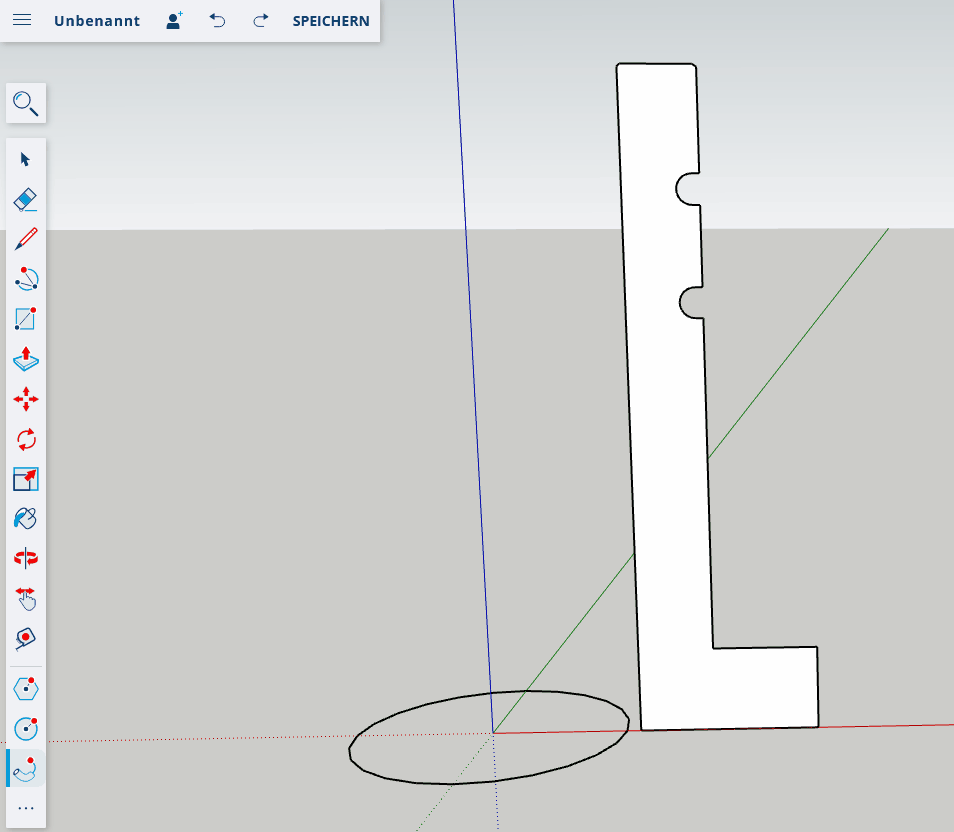Open the search tool with magnifying glass
Viewport: 954px width, 832px height.
point(26,103)
